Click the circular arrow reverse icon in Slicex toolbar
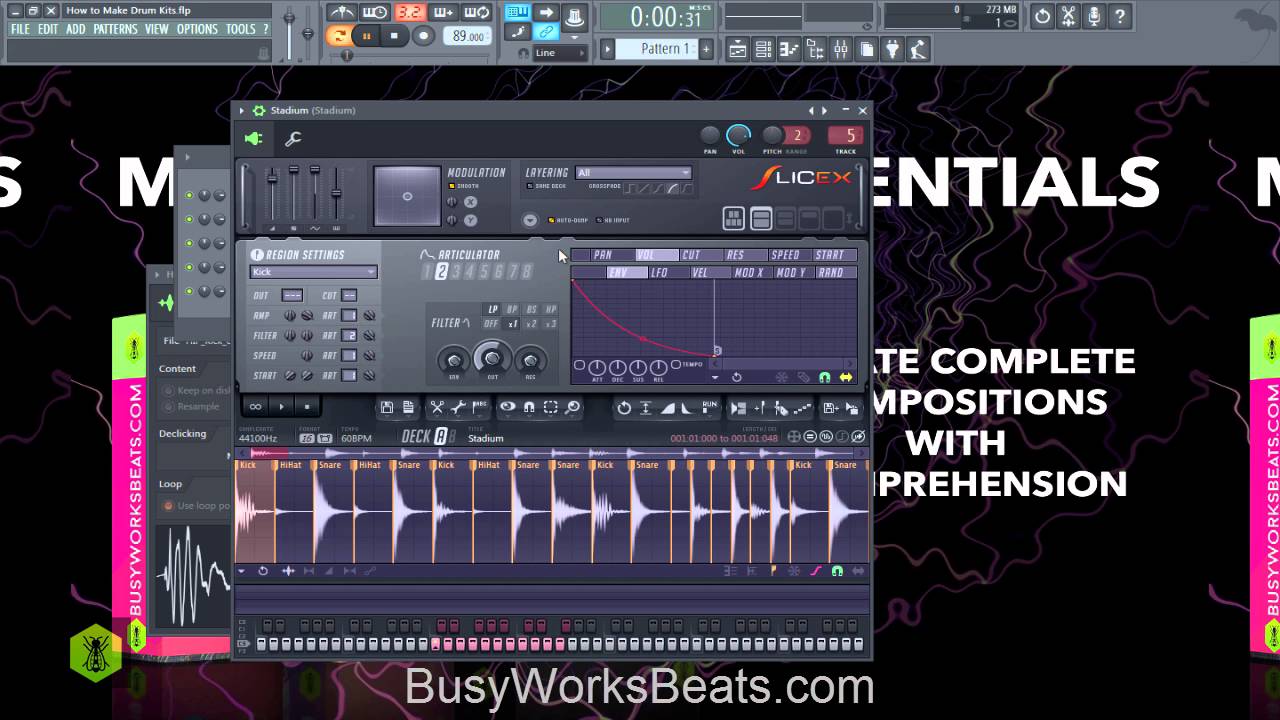 pos(624,407)
